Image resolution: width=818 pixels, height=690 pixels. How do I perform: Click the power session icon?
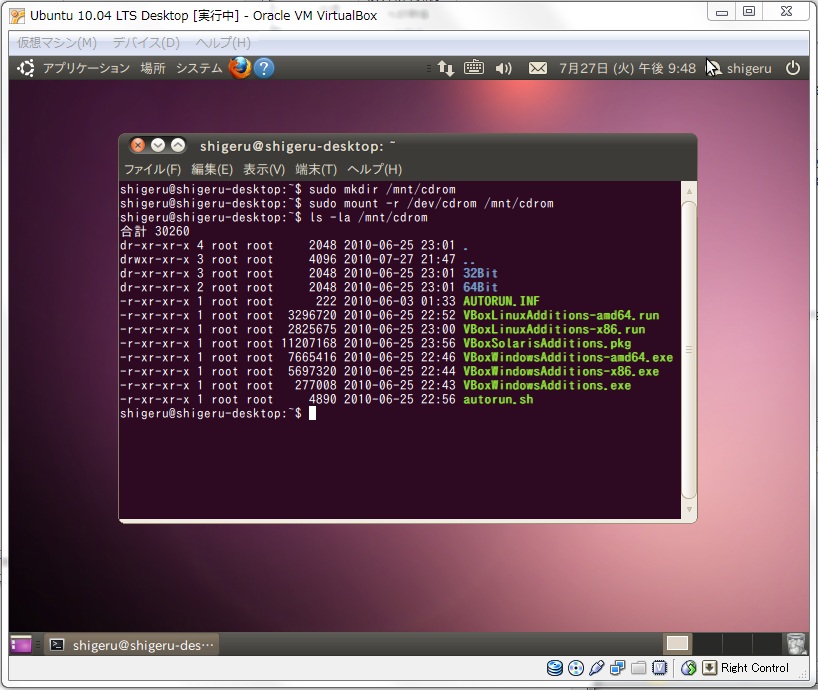793,68
